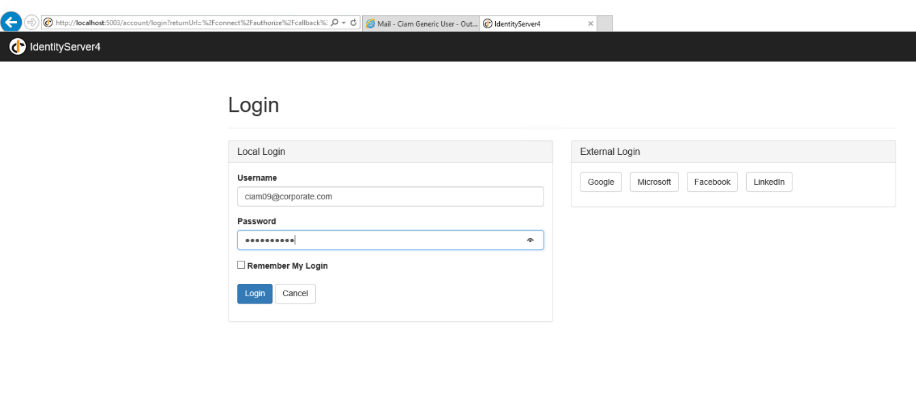This screenshot has width=916, height=393.
Task: Close the IdentityServer4 tab
Action: coord(590,23)
